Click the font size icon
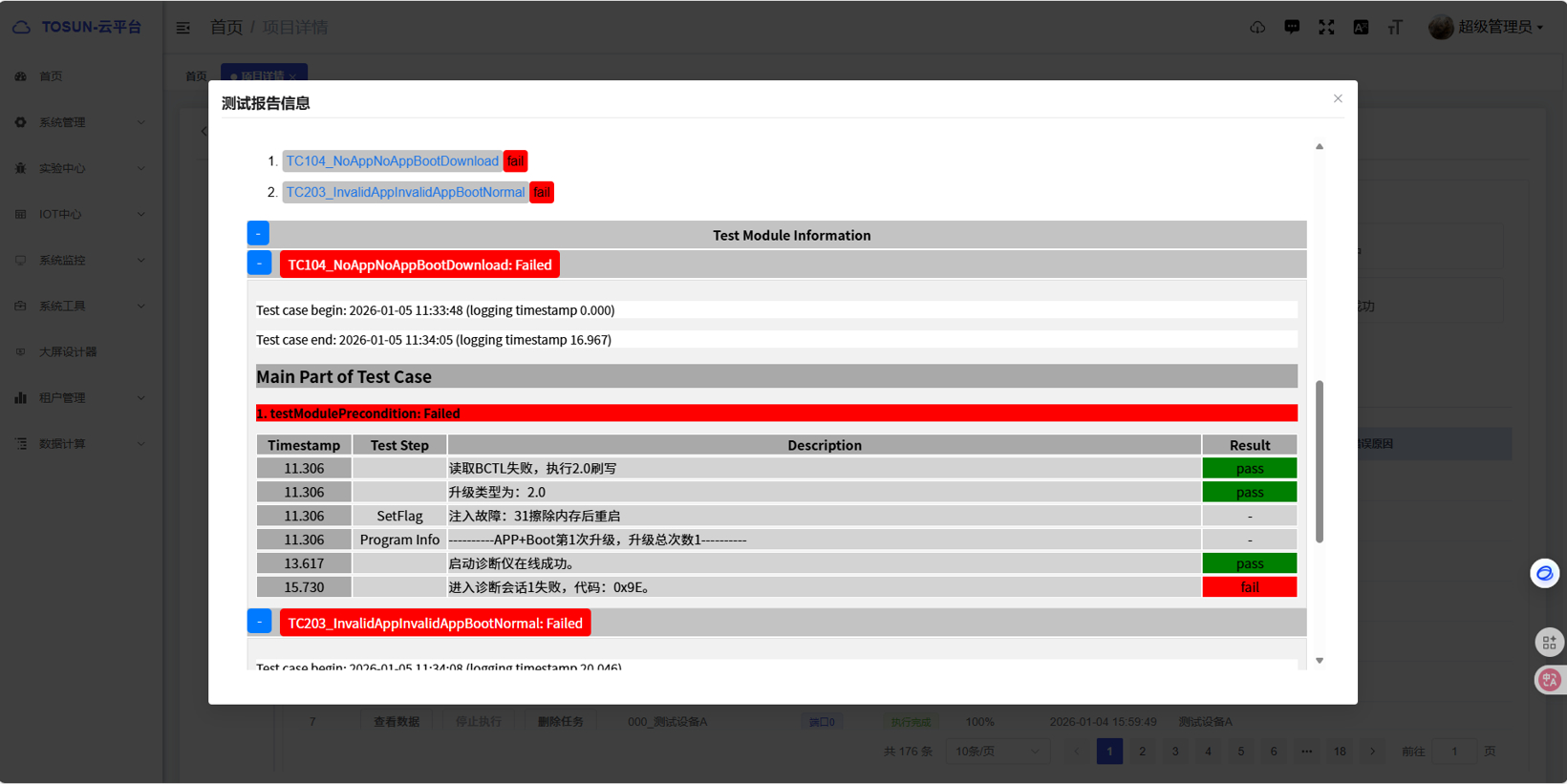Image resolution: width=1567 pixels, height=784 pixels. click(1395, 28)
